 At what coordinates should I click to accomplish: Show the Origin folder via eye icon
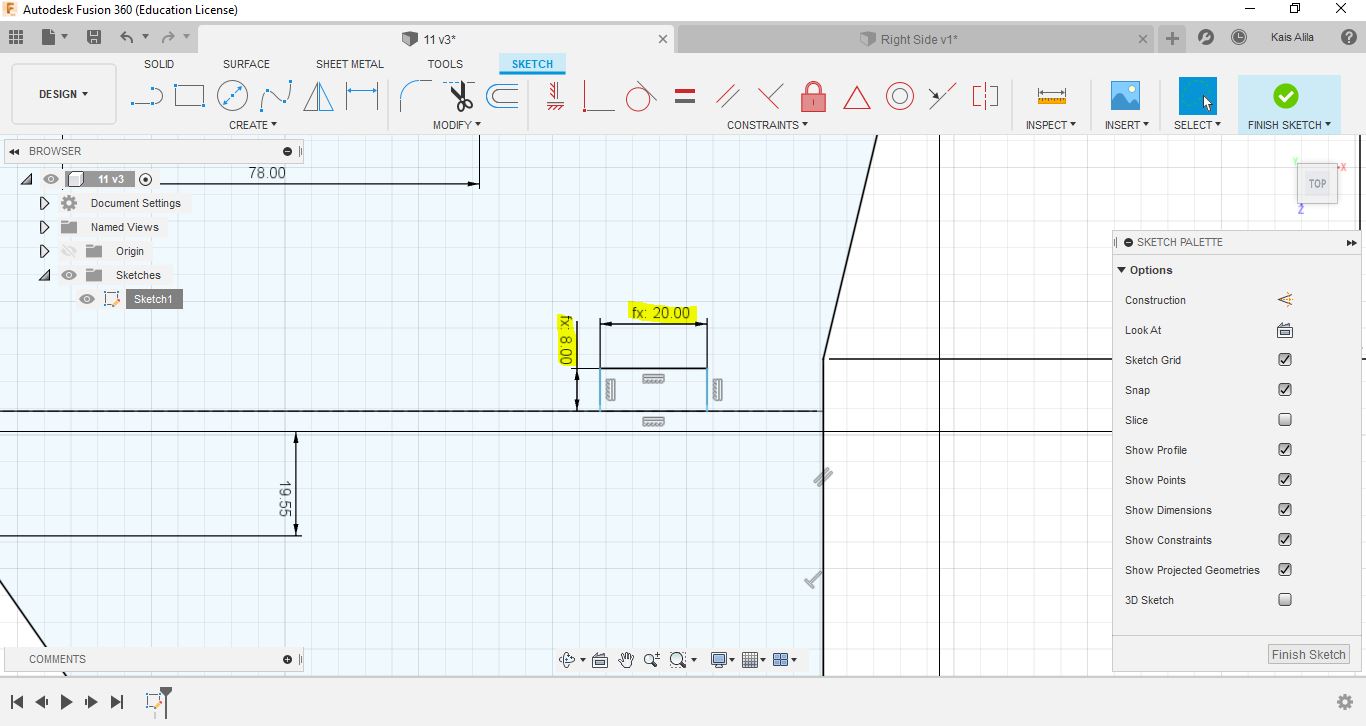(x=69, y=251)
